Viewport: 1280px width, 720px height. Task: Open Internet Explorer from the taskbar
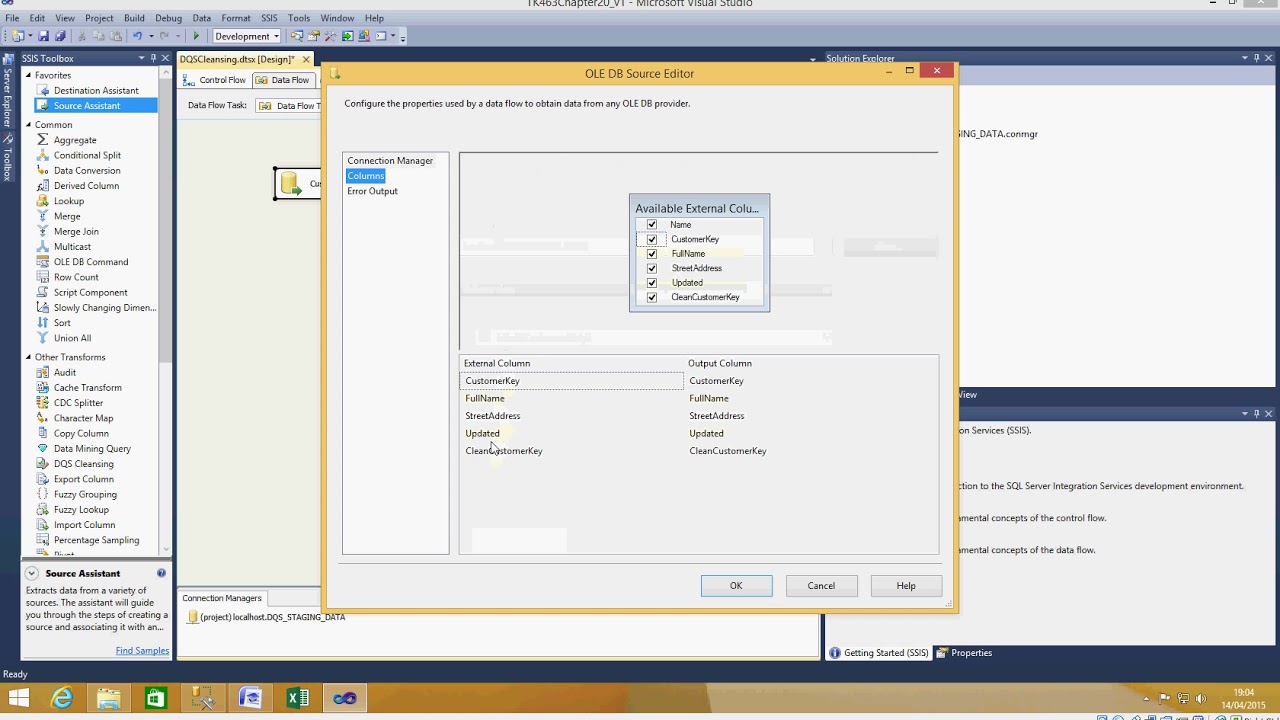coord(62,698)
